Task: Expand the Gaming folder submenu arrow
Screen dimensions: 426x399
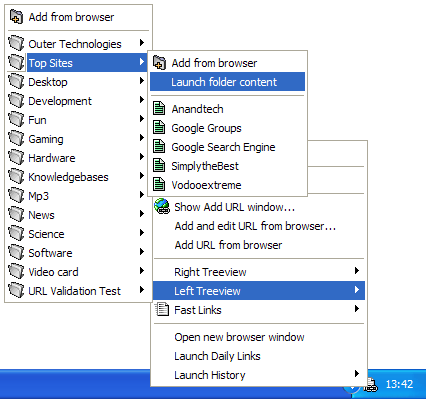Action: tap(142, 137)
